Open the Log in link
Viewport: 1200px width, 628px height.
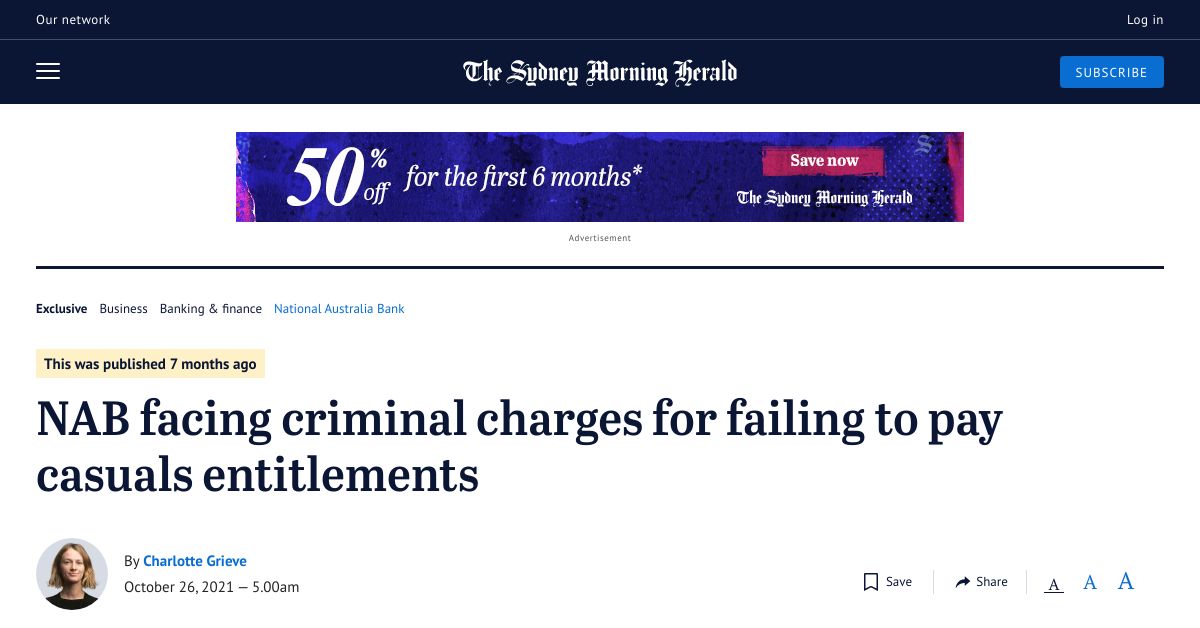1144,19
